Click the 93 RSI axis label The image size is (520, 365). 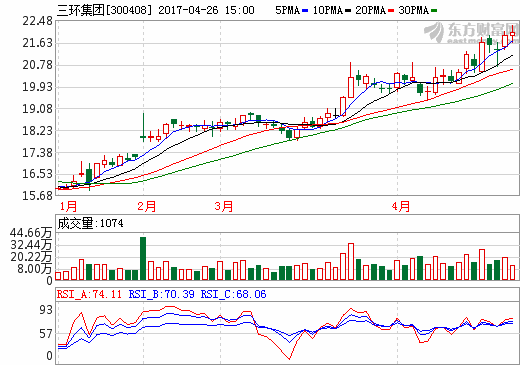46,310
